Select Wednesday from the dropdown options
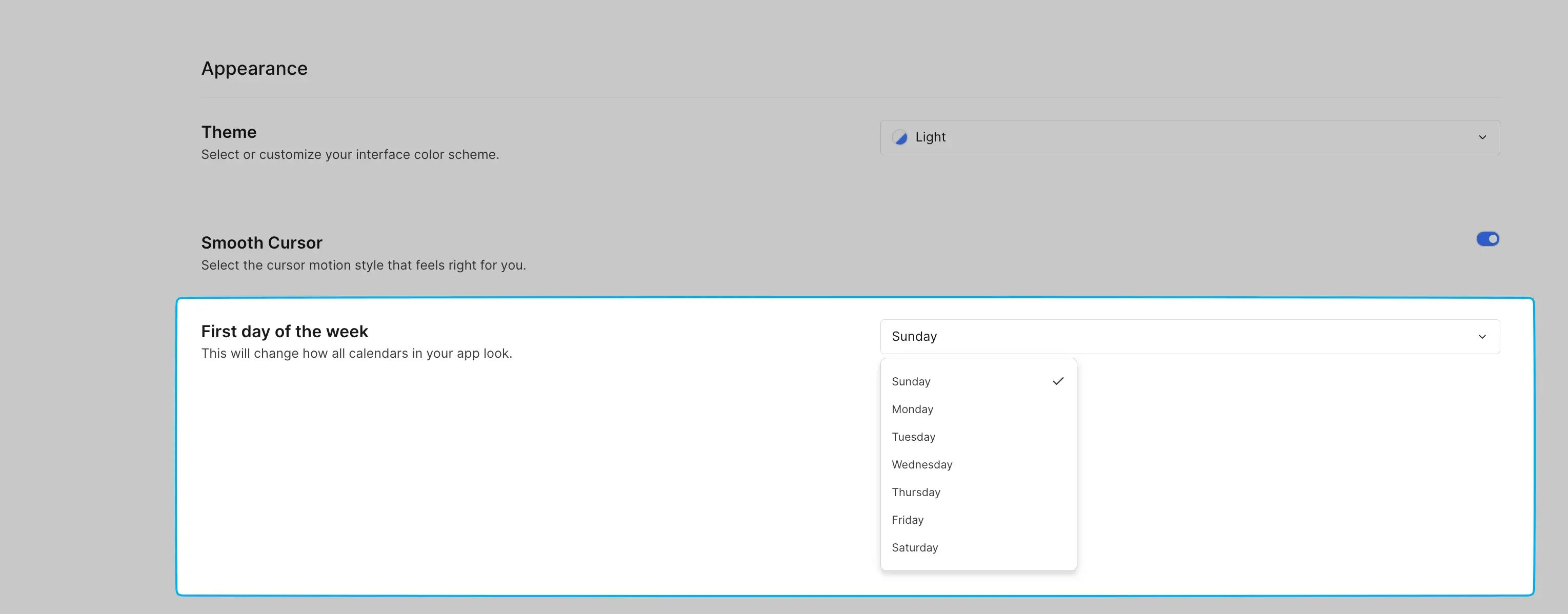 [x=921, y=464]
